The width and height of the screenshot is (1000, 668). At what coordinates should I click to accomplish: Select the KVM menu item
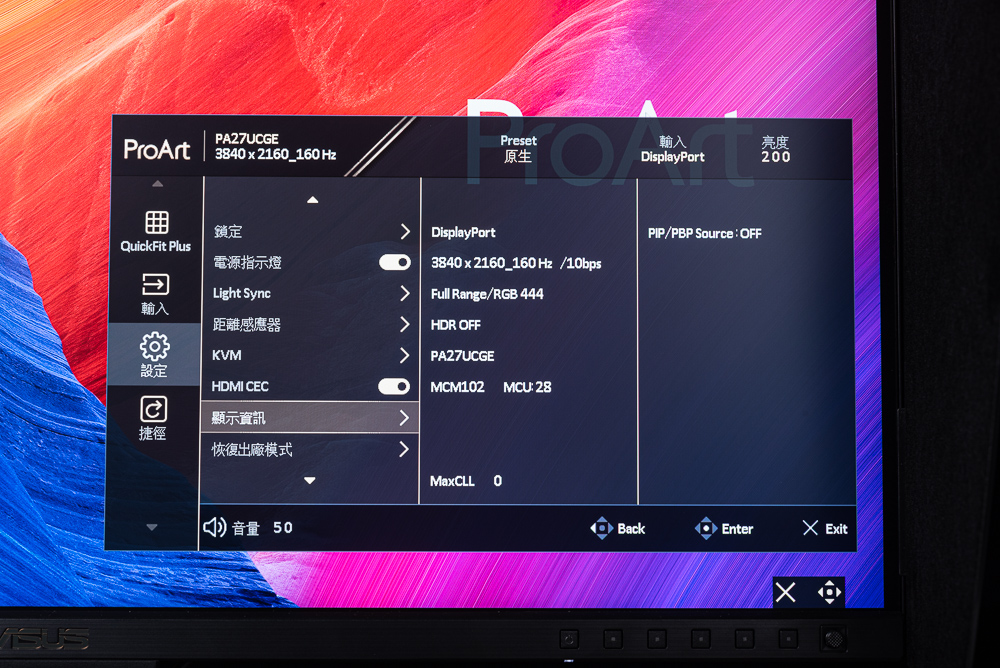click(x=311, y=355)
